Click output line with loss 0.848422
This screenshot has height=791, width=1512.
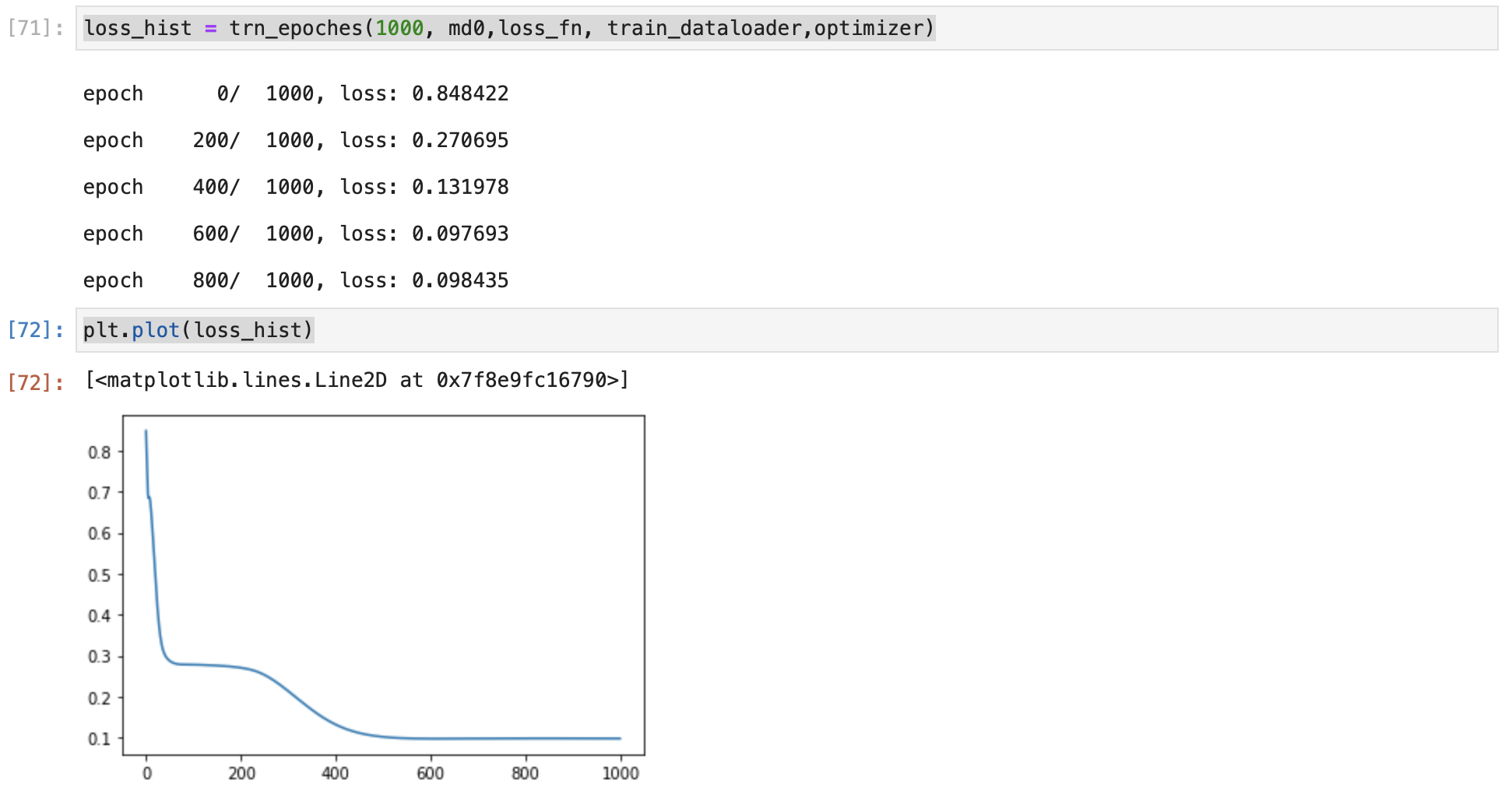click(x=296, y=94)
